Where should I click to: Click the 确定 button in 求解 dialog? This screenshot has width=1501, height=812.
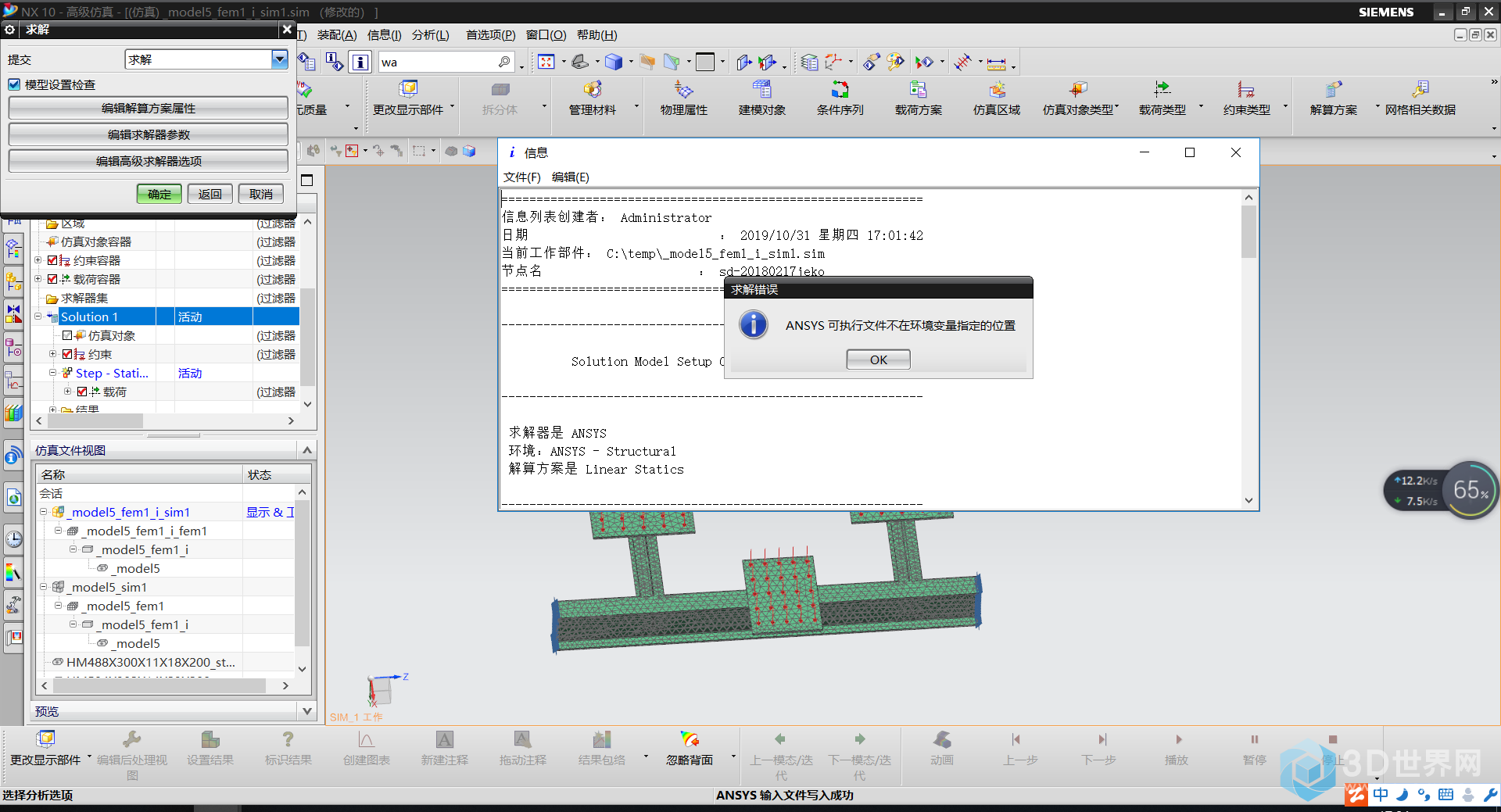coord(159,194)
